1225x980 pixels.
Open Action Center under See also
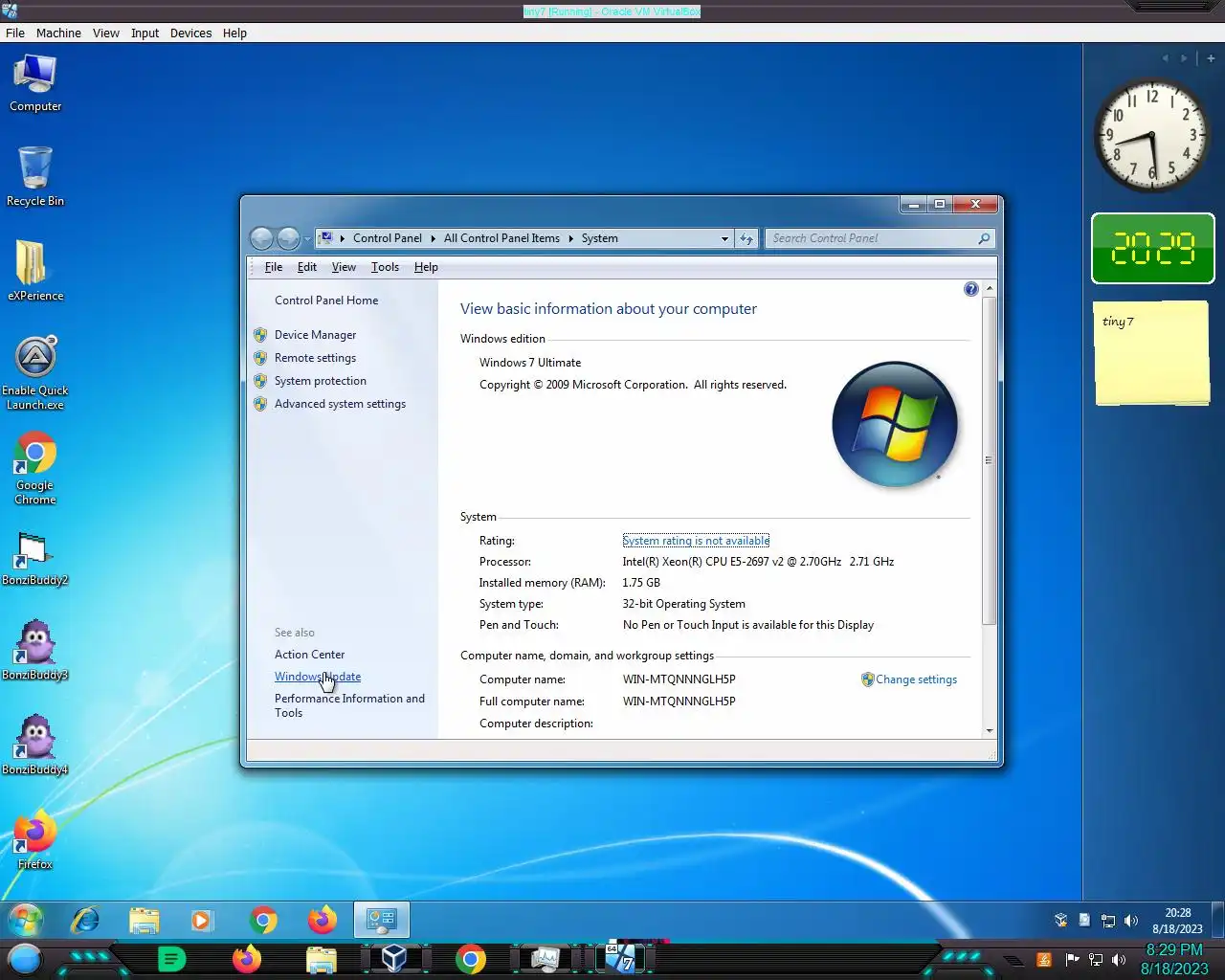tap(309, 655)
